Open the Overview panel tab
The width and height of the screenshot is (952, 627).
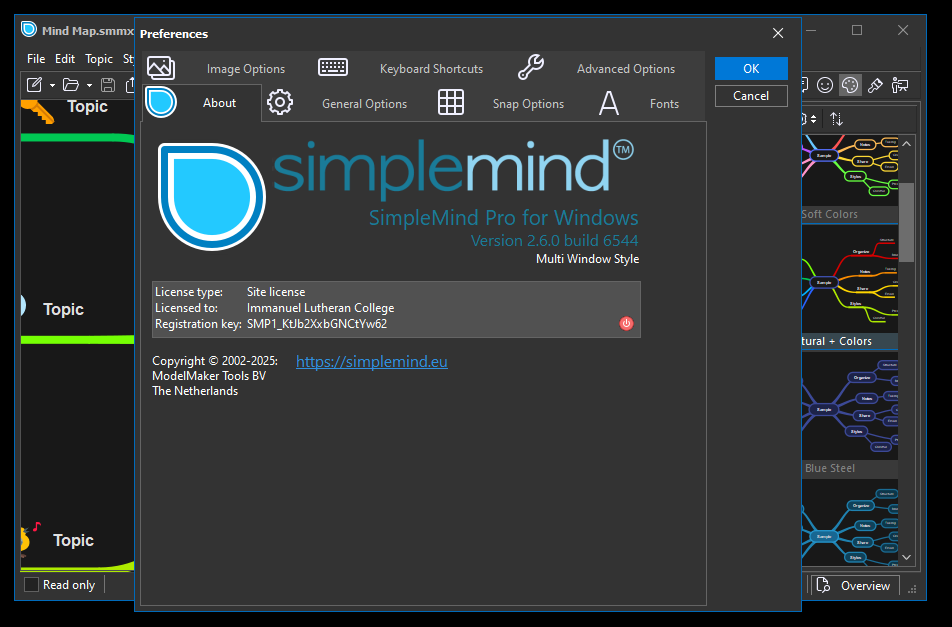pos(855,586)
